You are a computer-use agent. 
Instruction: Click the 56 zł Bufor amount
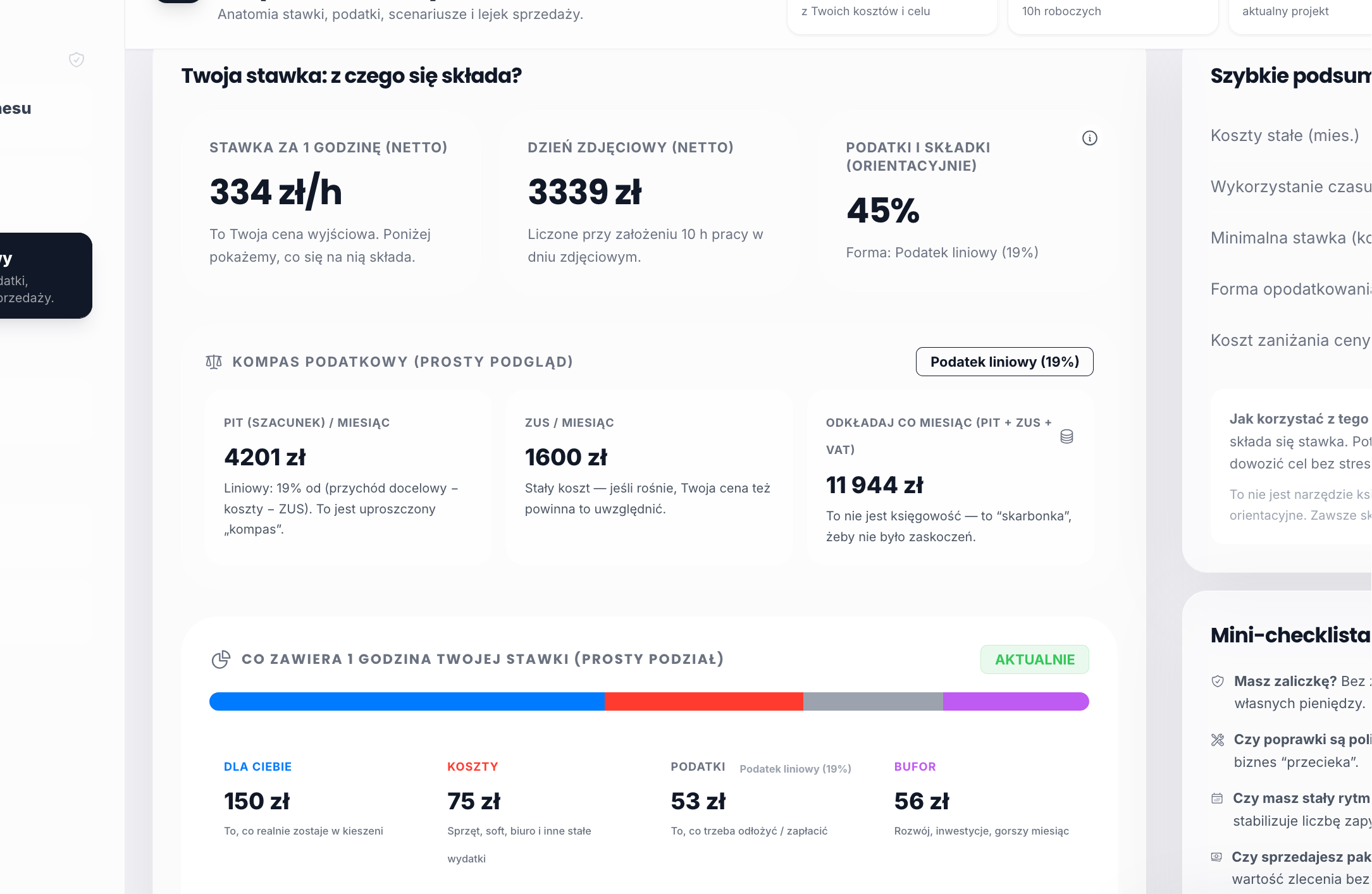point(922,801)
